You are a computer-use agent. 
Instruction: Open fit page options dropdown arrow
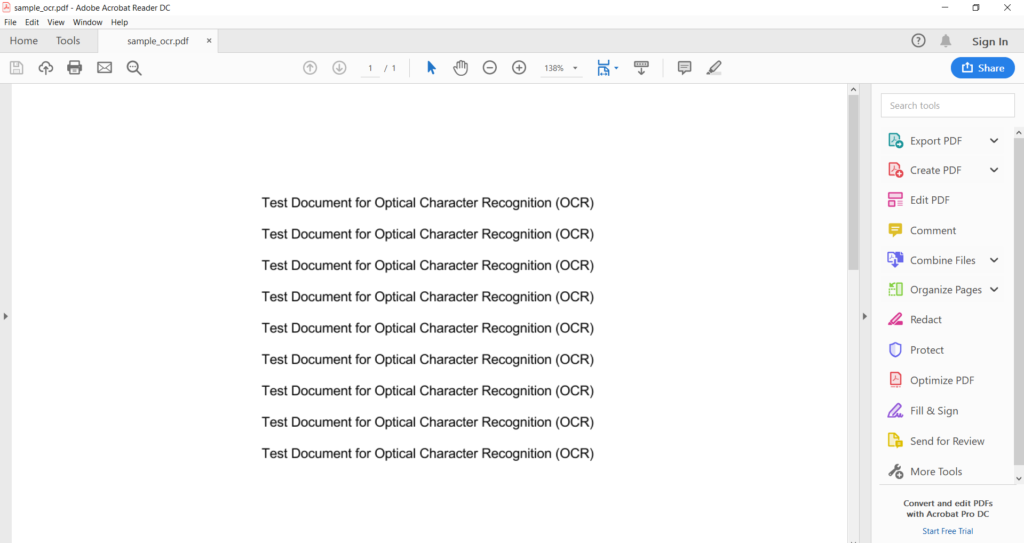pos(616,68)
